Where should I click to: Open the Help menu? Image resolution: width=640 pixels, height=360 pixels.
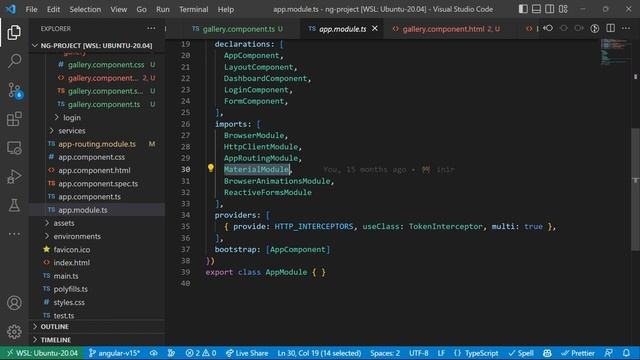[225, 9]
